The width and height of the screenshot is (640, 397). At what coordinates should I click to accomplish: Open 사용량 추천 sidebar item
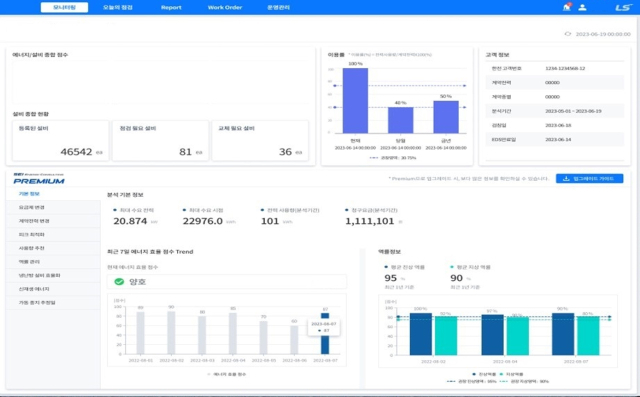tap(53, 248)
